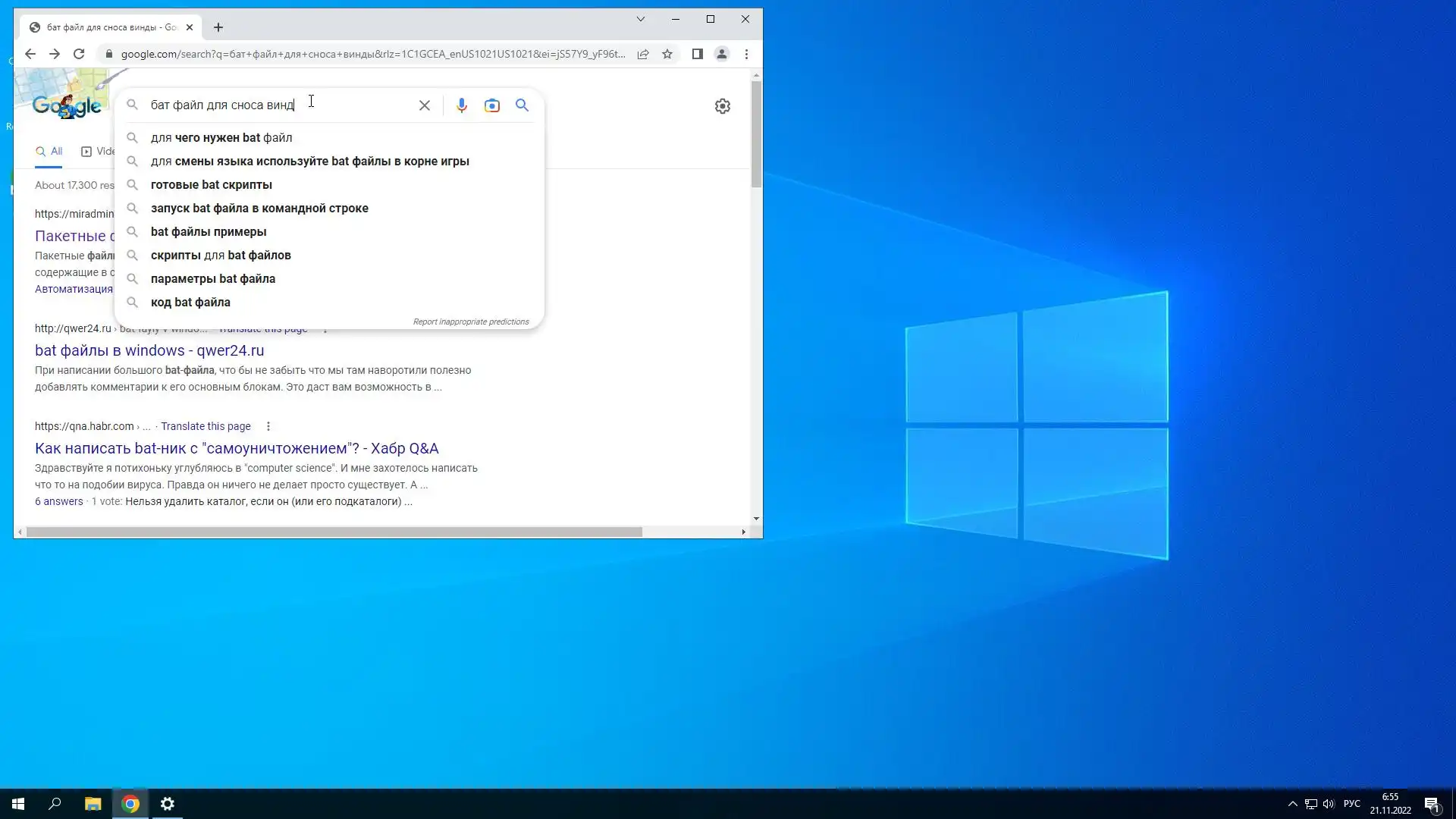The height and width of the screenshot is (819, 1456).
Task: Select suggestion "готовые bat скрипты"
Action: click(x=211, y=184)
